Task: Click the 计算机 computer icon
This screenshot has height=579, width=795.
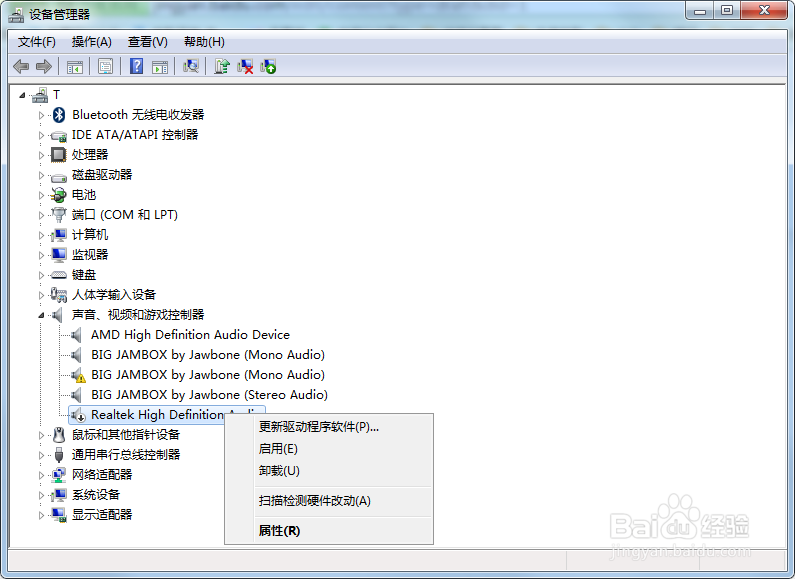Action: (59, 235)
